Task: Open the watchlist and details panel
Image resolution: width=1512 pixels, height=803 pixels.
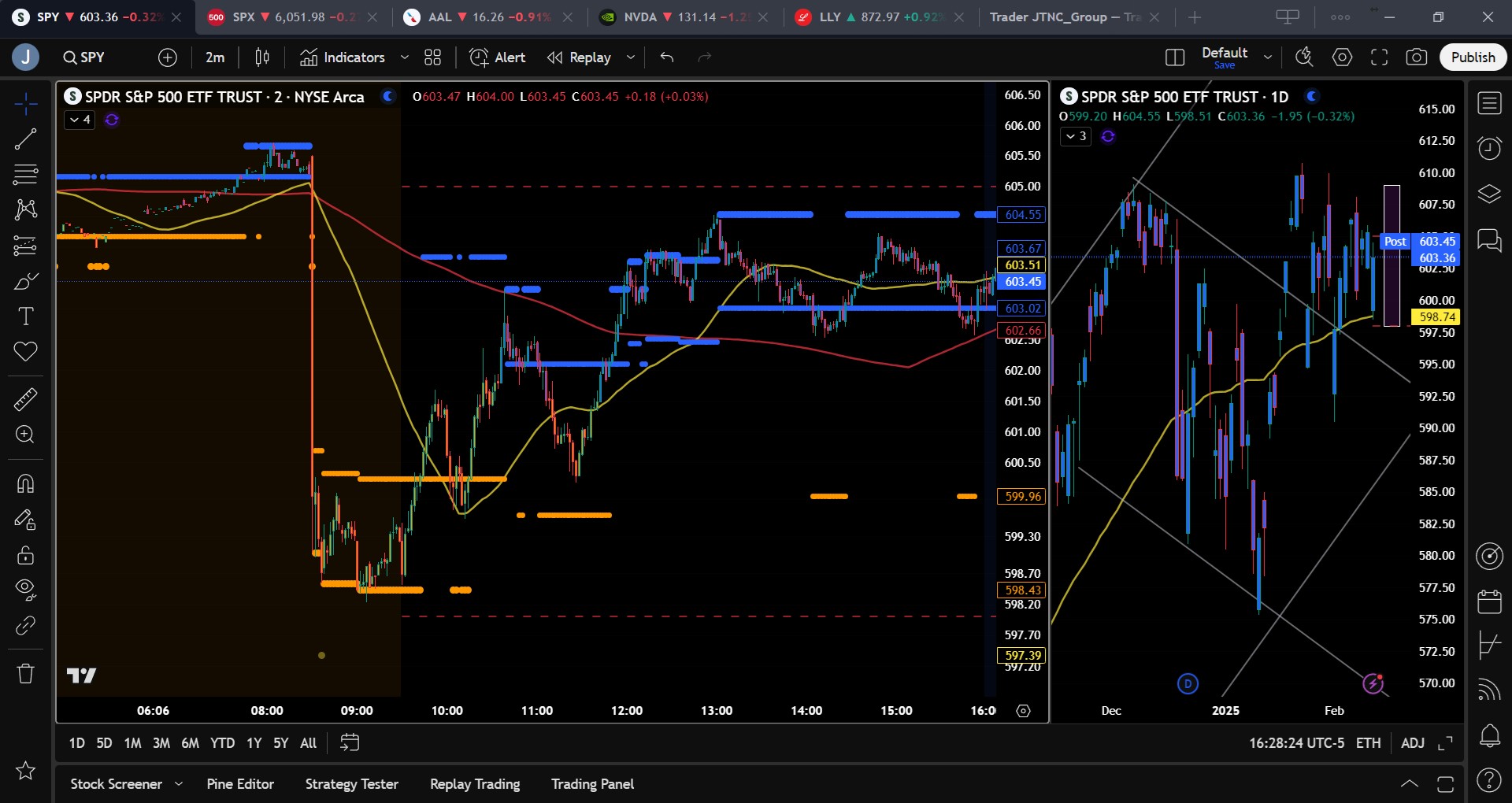Action: (x=1489, y=103)
